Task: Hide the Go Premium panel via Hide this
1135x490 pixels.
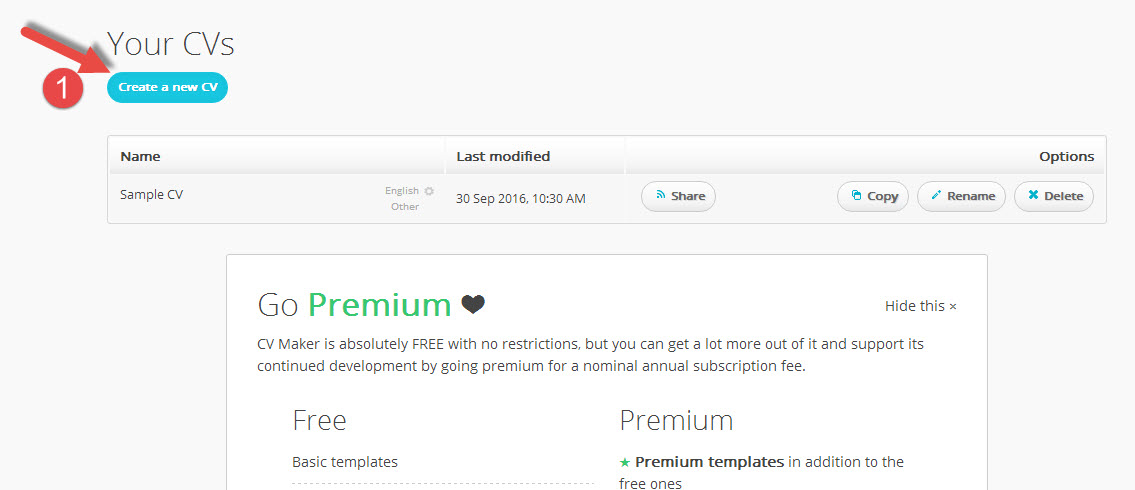Action: click(x=920, y=306)
